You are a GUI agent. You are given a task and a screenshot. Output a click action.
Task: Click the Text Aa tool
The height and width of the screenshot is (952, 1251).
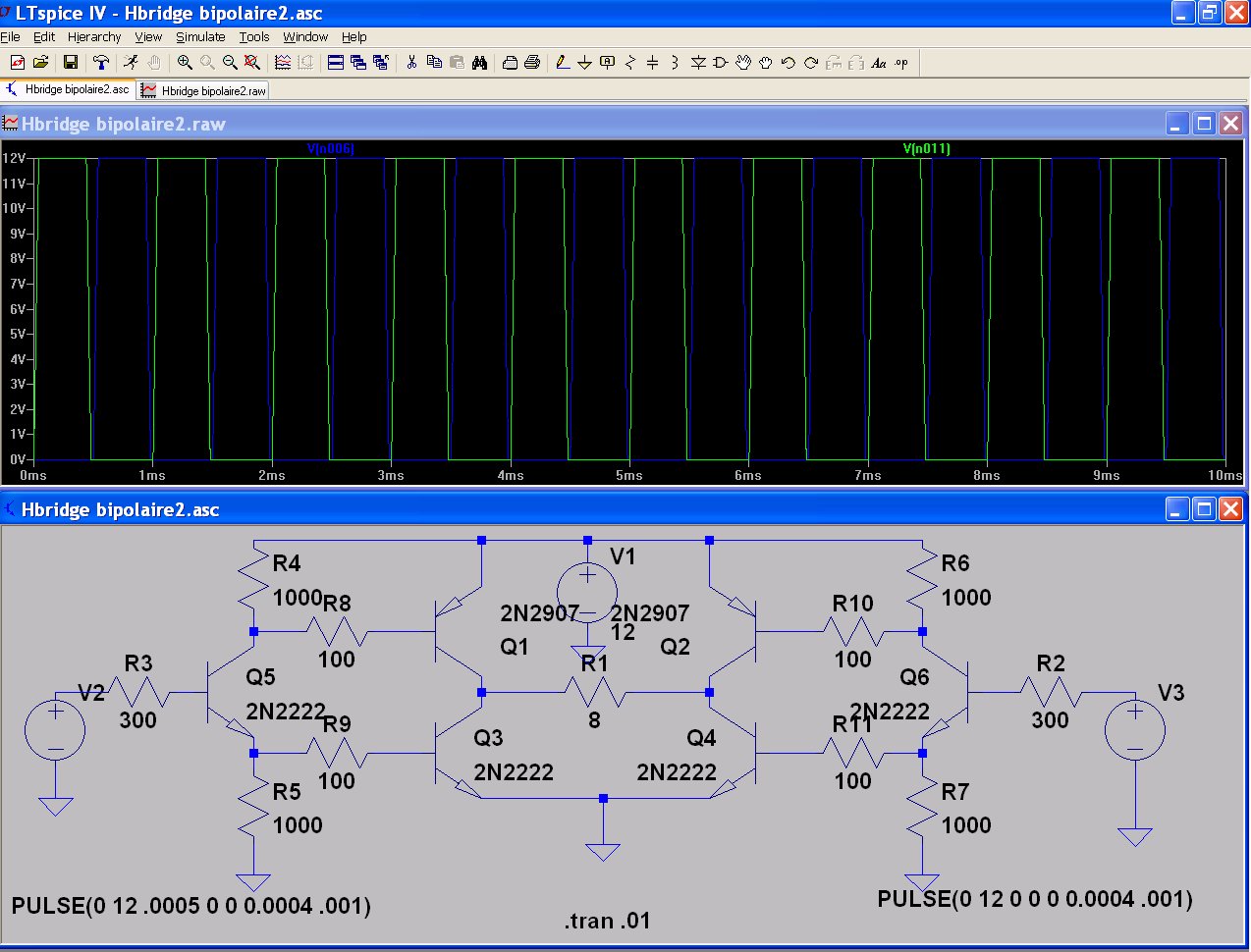pos(879,63)
